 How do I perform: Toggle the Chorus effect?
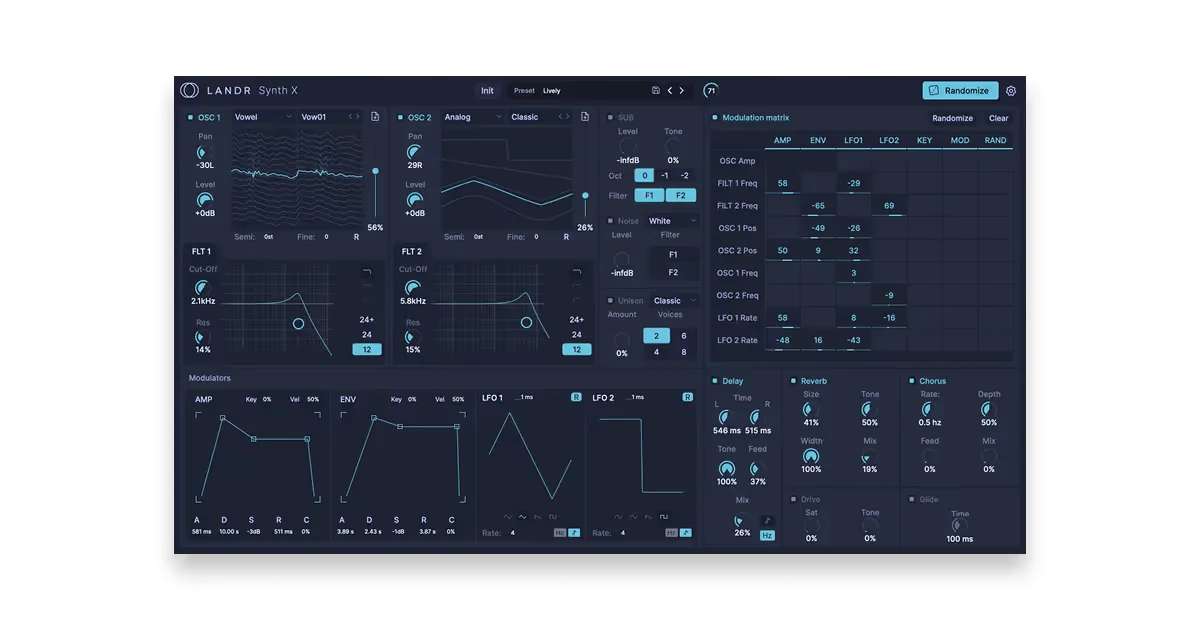pos(912,381)
